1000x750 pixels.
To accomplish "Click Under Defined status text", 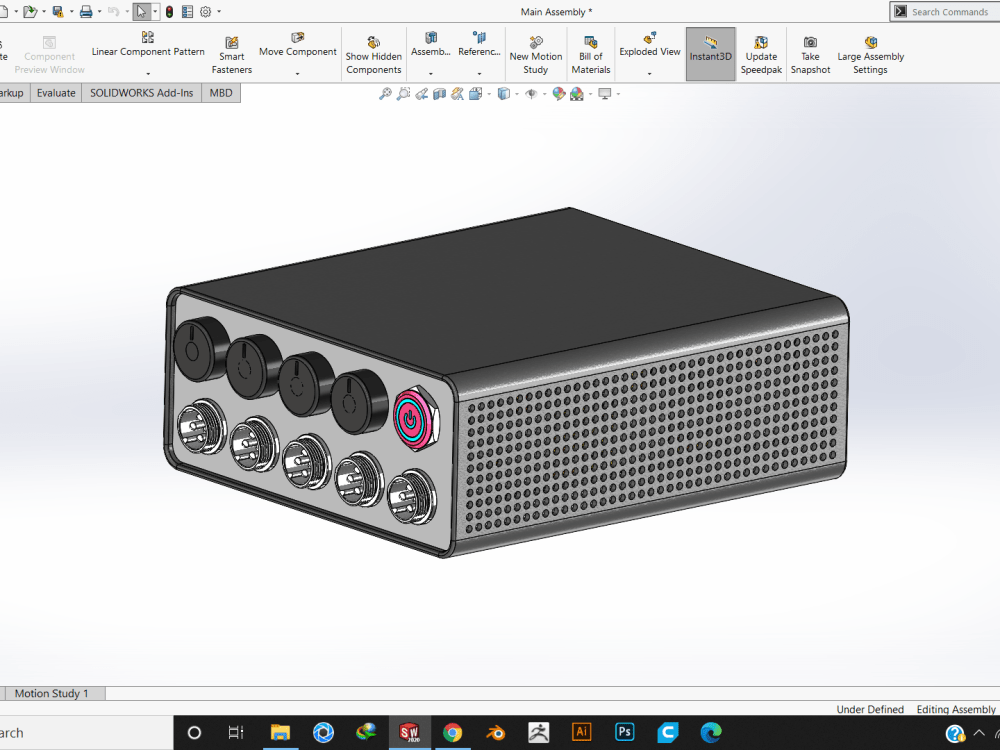I will click(870, 709).
